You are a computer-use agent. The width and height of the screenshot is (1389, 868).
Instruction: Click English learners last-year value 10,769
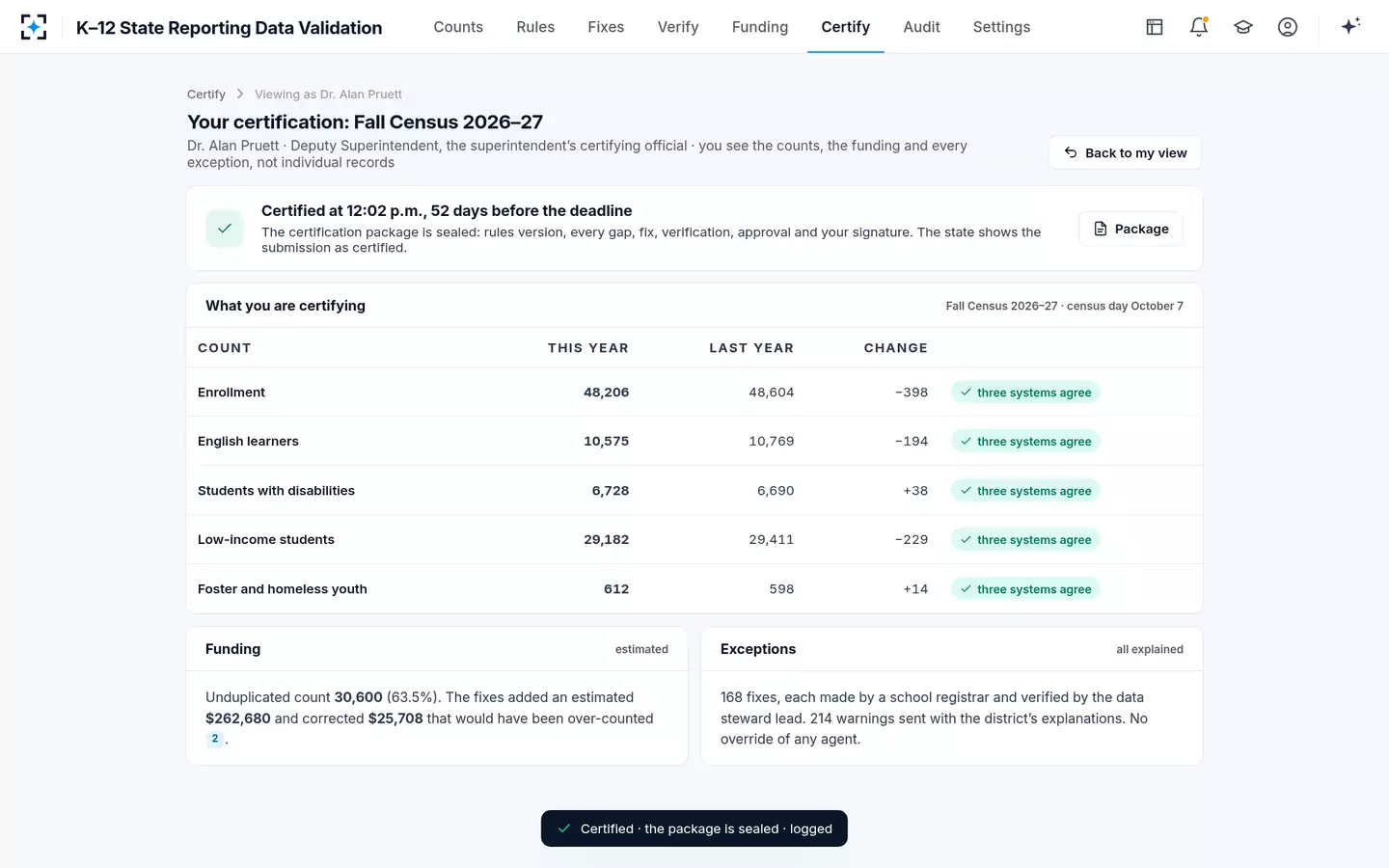(772, 442)
